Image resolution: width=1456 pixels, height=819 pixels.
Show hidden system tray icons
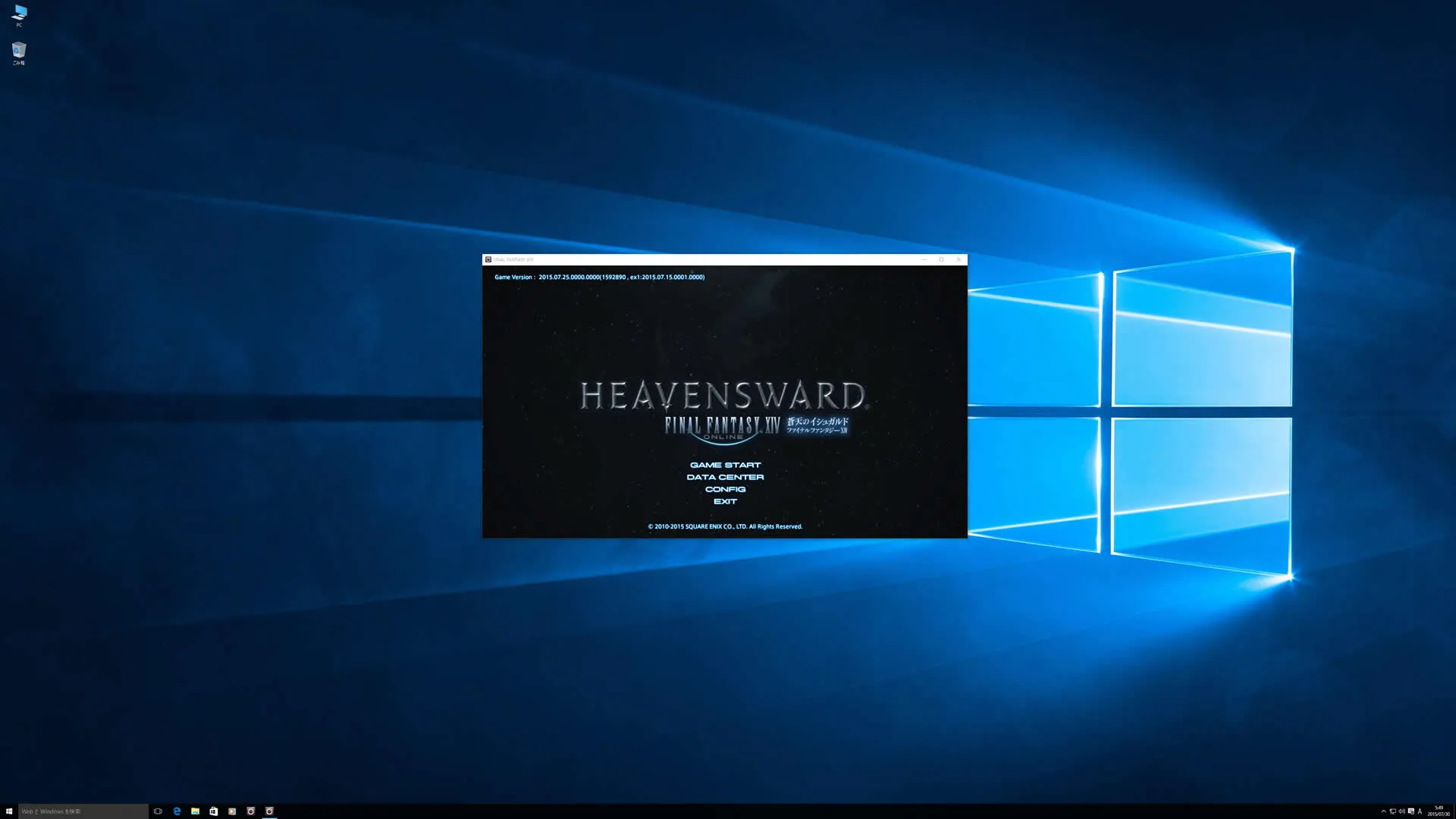pyautogui.click(x=1383, y=811)
